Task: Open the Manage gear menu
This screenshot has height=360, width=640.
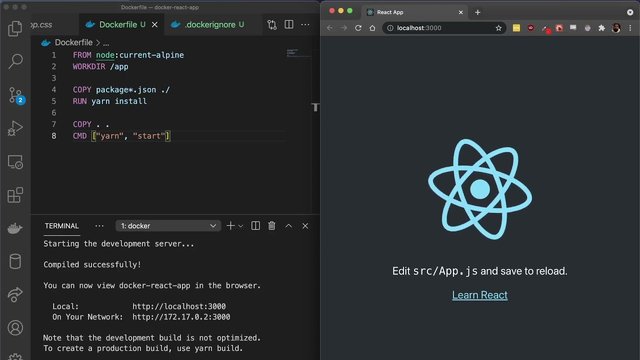Action: pos(15,356)
